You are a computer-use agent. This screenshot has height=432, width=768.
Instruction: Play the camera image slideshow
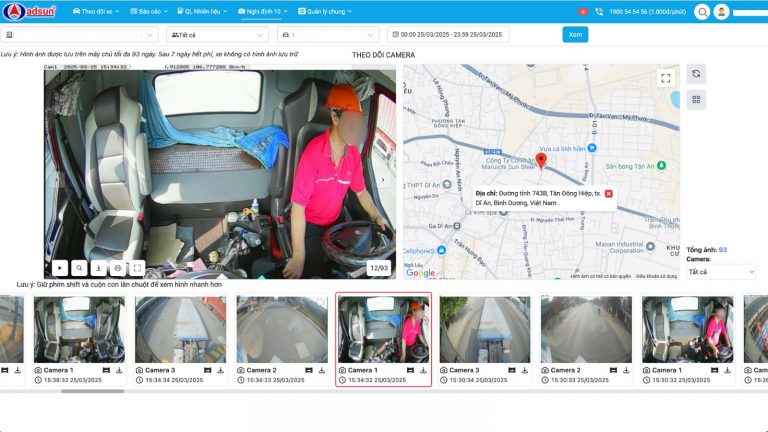59,268
